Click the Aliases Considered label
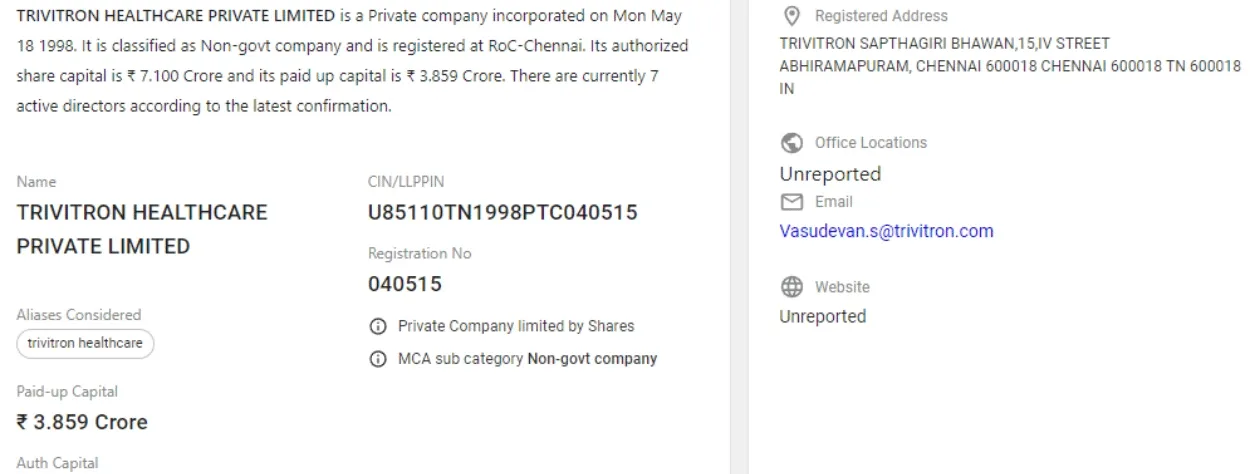This screenshot has height=474, width=1250. 79,314
